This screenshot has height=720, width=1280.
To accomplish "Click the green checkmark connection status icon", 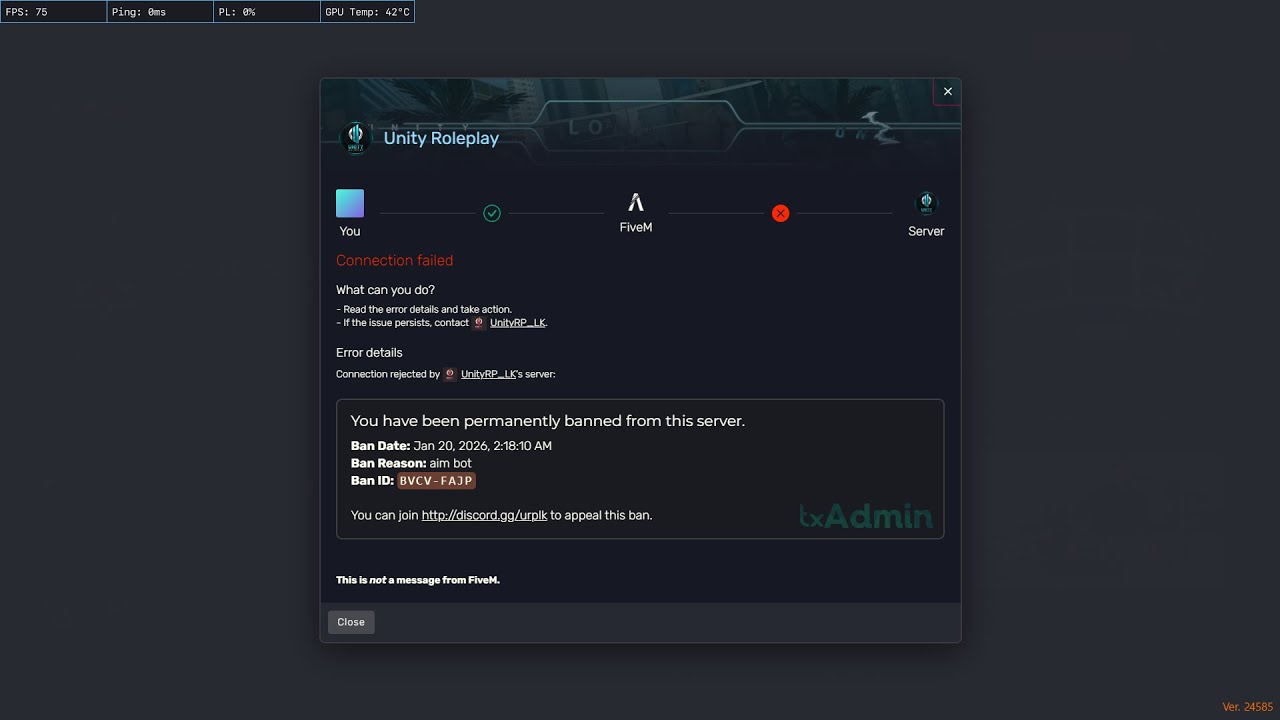I will (492, 213).
